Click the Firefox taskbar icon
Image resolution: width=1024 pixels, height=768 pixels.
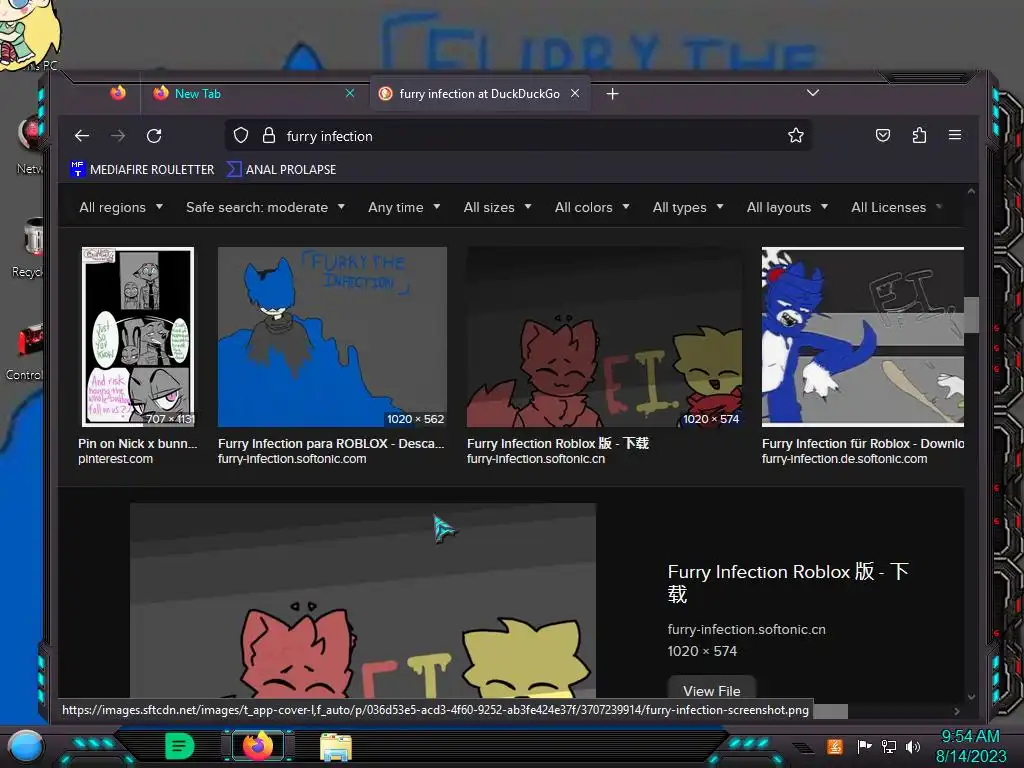(x=257, y=746)
